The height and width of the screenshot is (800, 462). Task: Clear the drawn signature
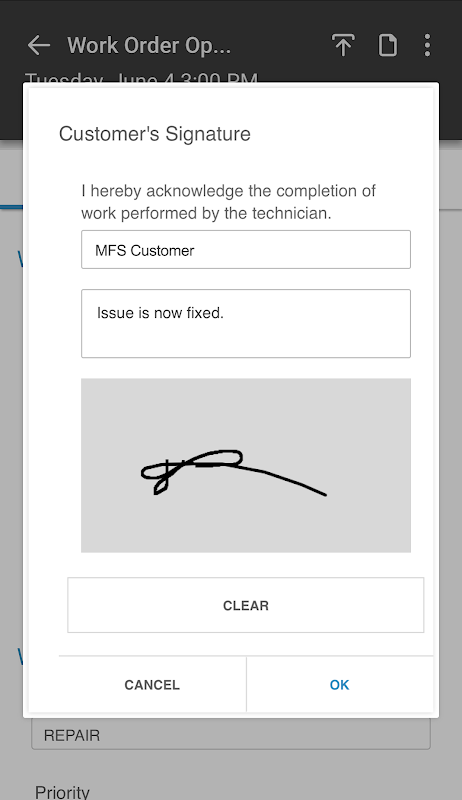[x=246, y=605]
